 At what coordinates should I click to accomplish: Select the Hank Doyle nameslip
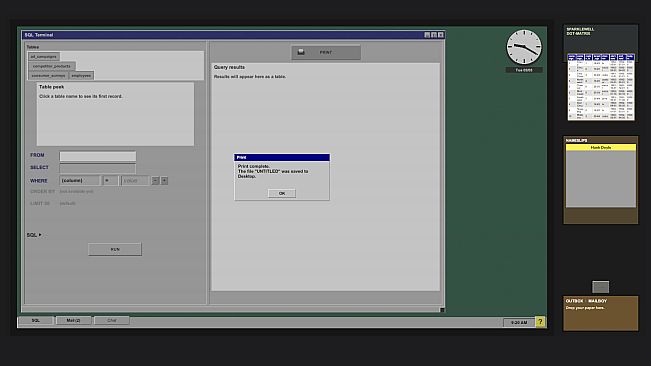point(601,147)
